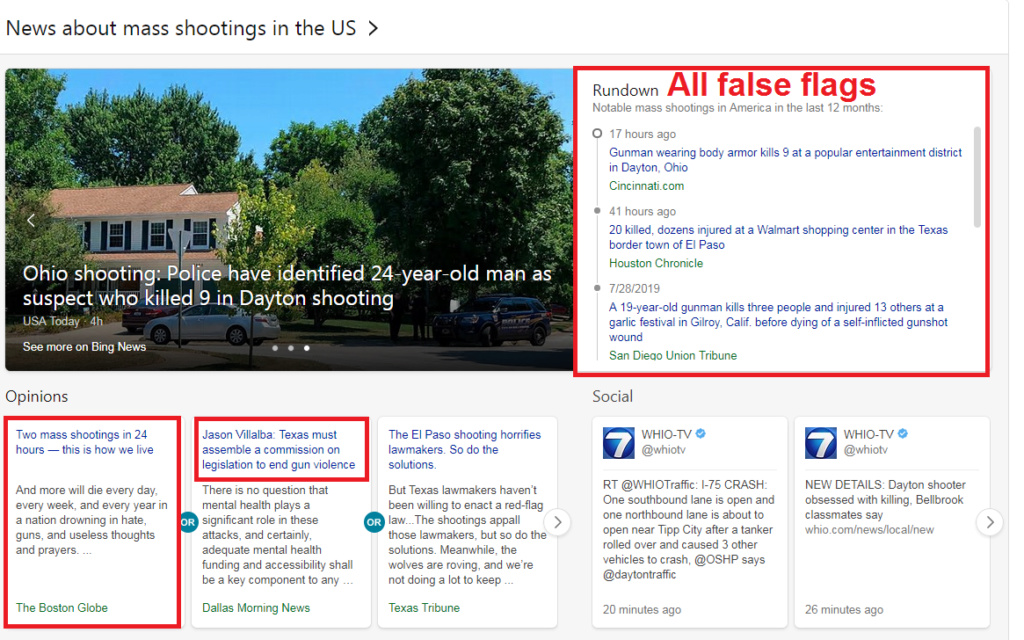Viewport: 1024px width, 640px height.
Task: Click San Diego Union Tribune source
Action: tap(673, 355)
